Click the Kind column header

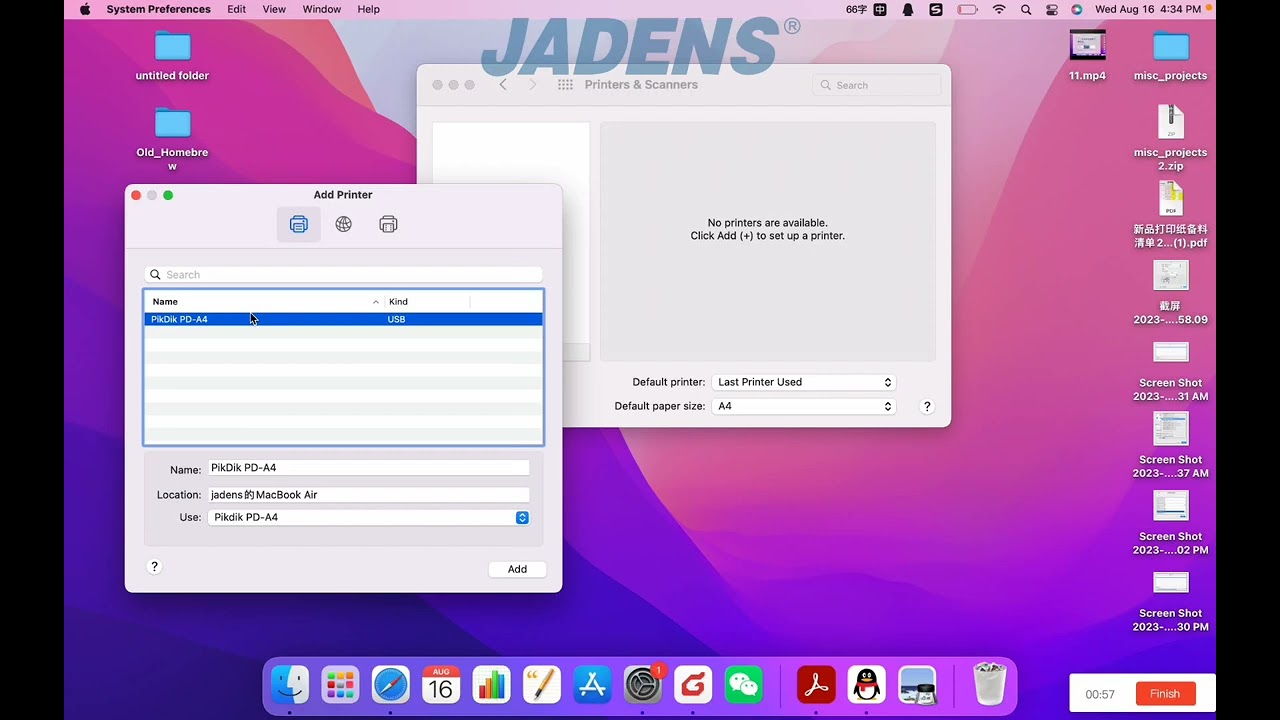pyautogui.click(x=427, y=301)
